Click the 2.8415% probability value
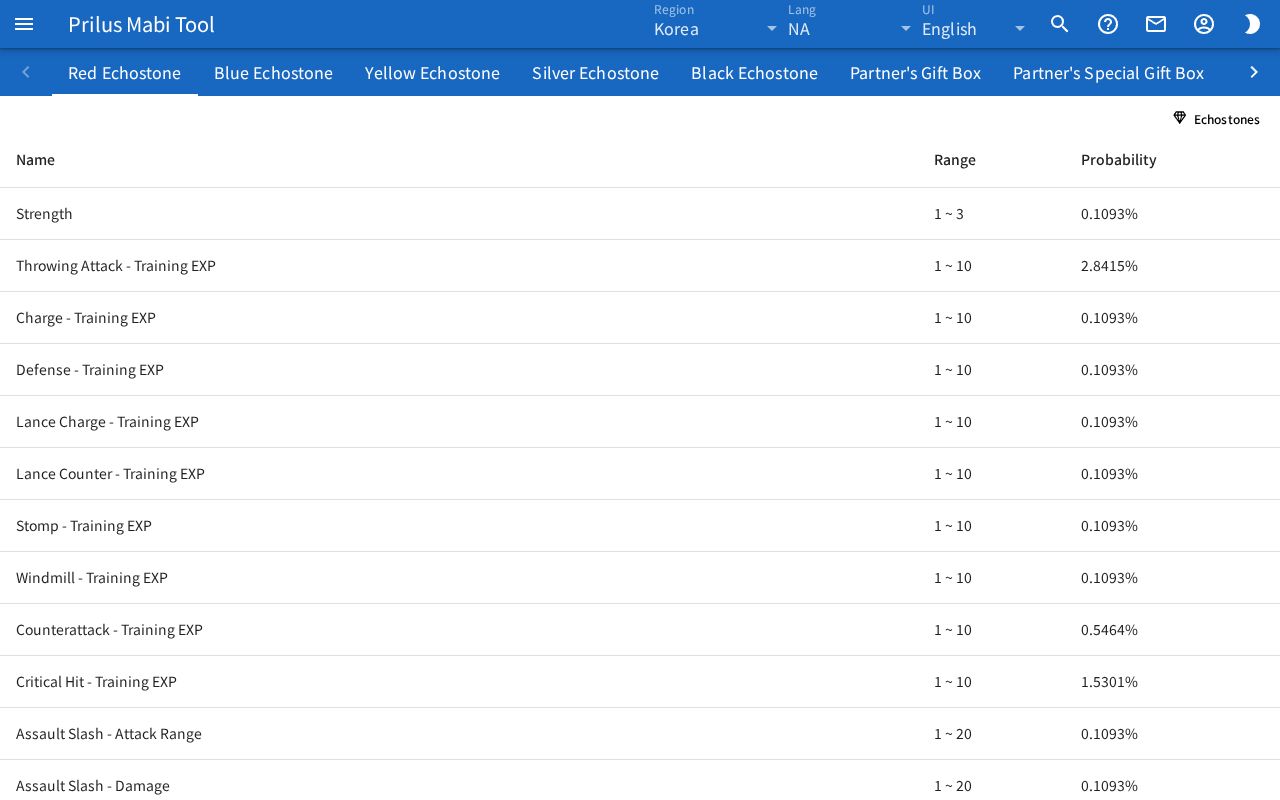The height and width of the screenshot is (800, 1280). pyautogui.click(x=1109, y=266)
